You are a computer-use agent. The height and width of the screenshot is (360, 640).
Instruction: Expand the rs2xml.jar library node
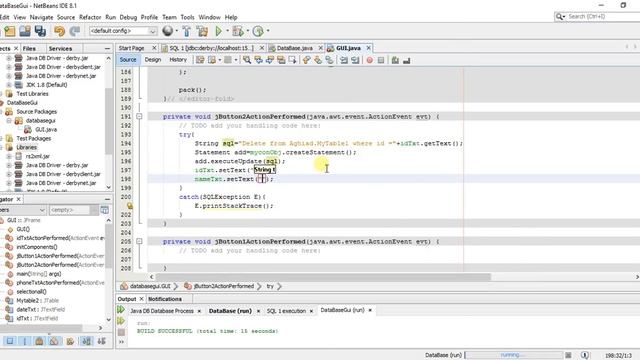[x=9, y=156]
